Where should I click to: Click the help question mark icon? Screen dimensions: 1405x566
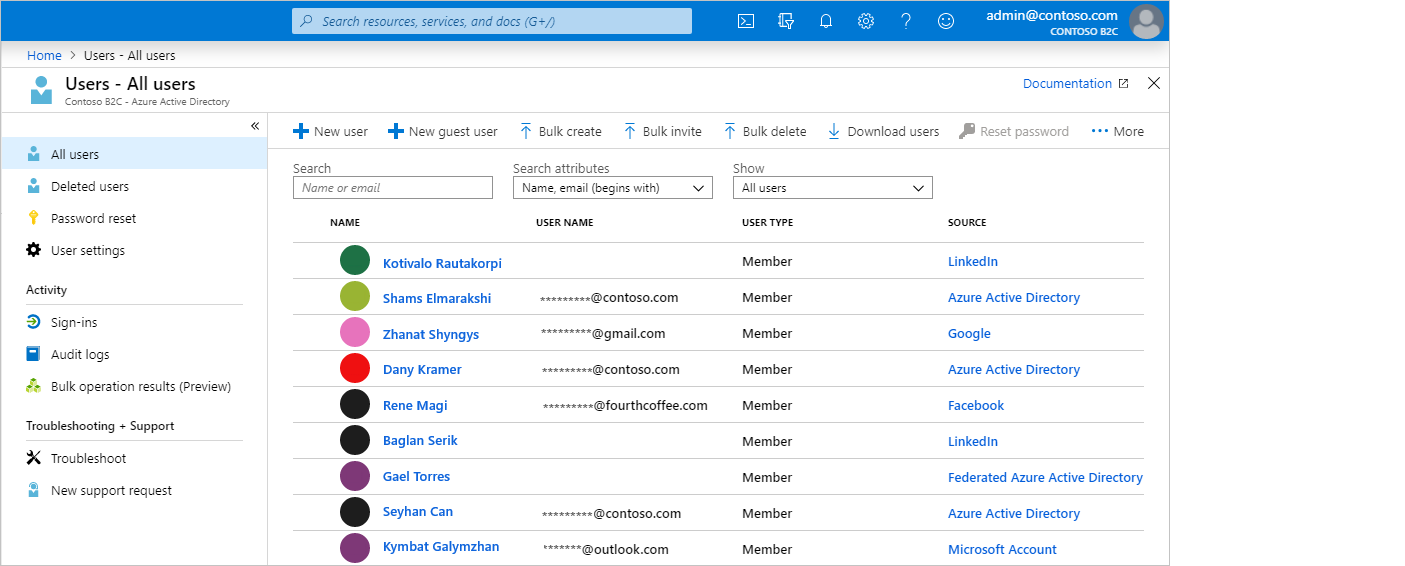coord(906,21)
